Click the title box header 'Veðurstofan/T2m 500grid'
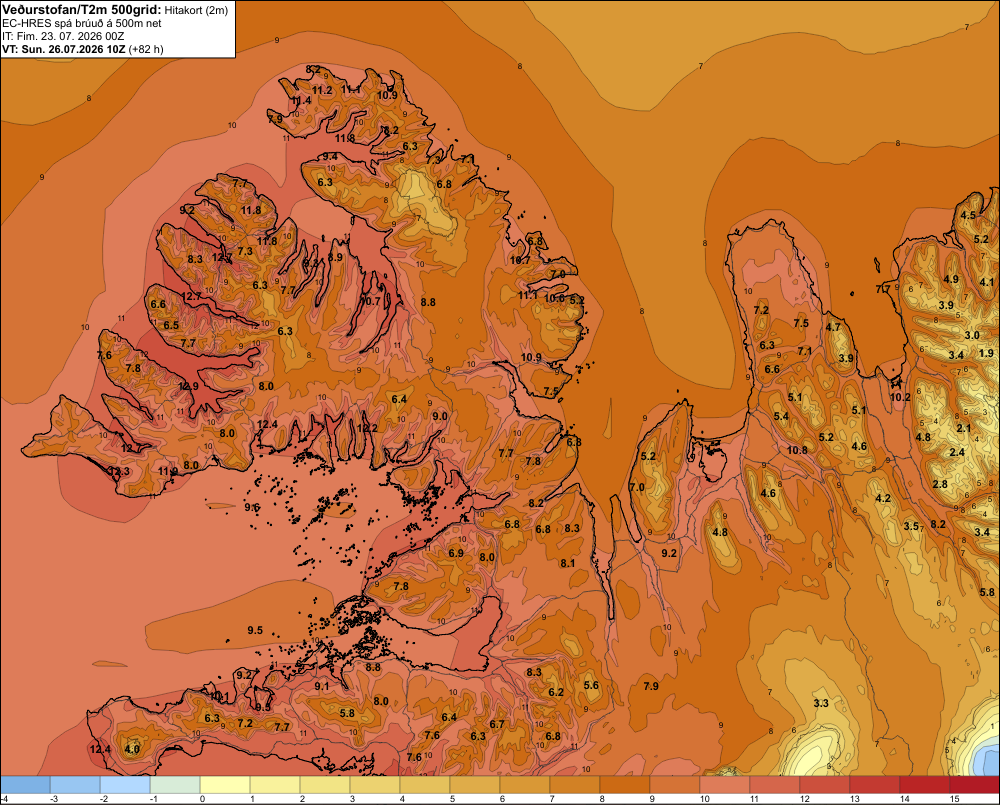The width and height of the screenshot is (1000, 805). [x=82, y=9]
